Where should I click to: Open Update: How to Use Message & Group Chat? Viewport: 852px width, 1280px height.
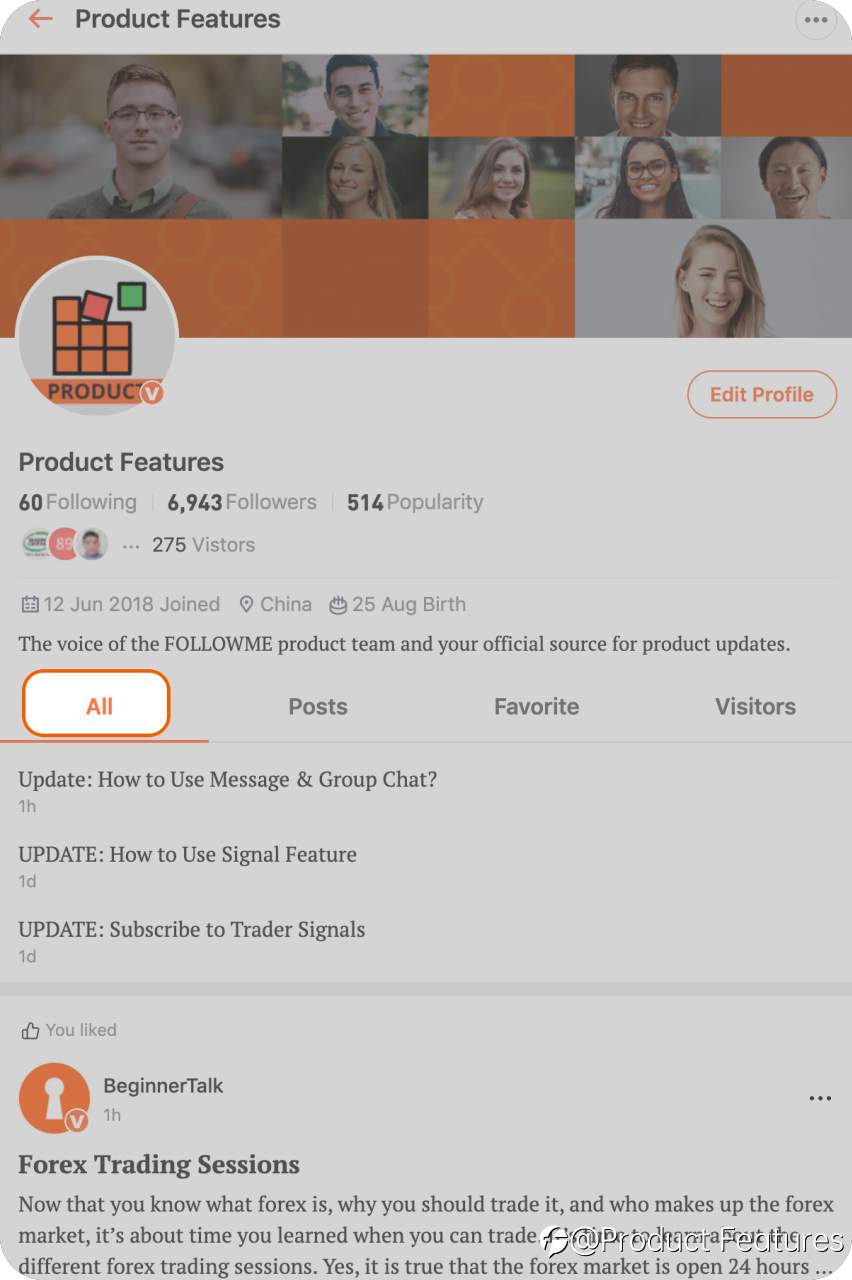(228, 779)
